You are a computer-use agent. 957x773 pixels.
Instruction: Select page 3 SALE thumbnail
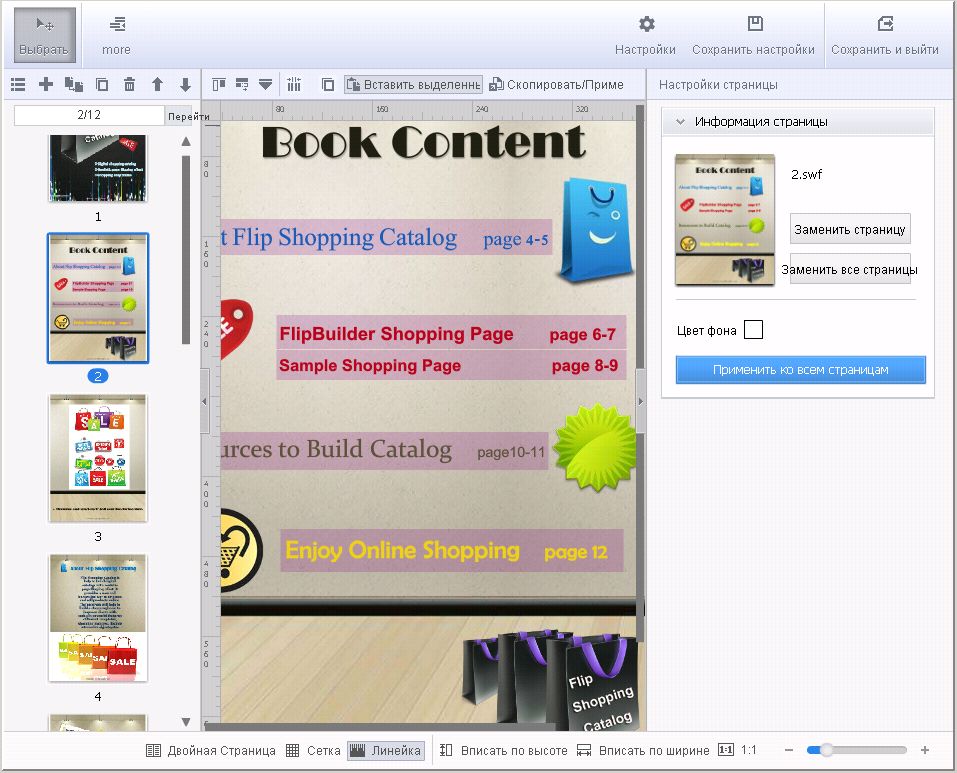click(98, 458)
